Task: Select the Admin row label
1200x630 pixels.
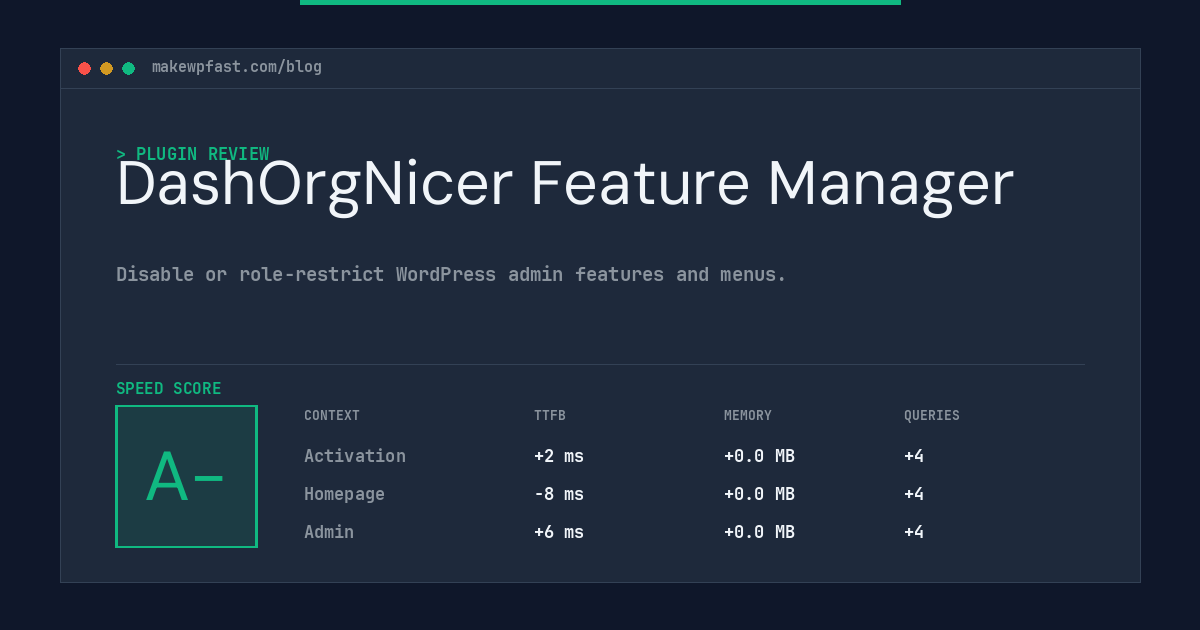Action: [x=329, y=532]
